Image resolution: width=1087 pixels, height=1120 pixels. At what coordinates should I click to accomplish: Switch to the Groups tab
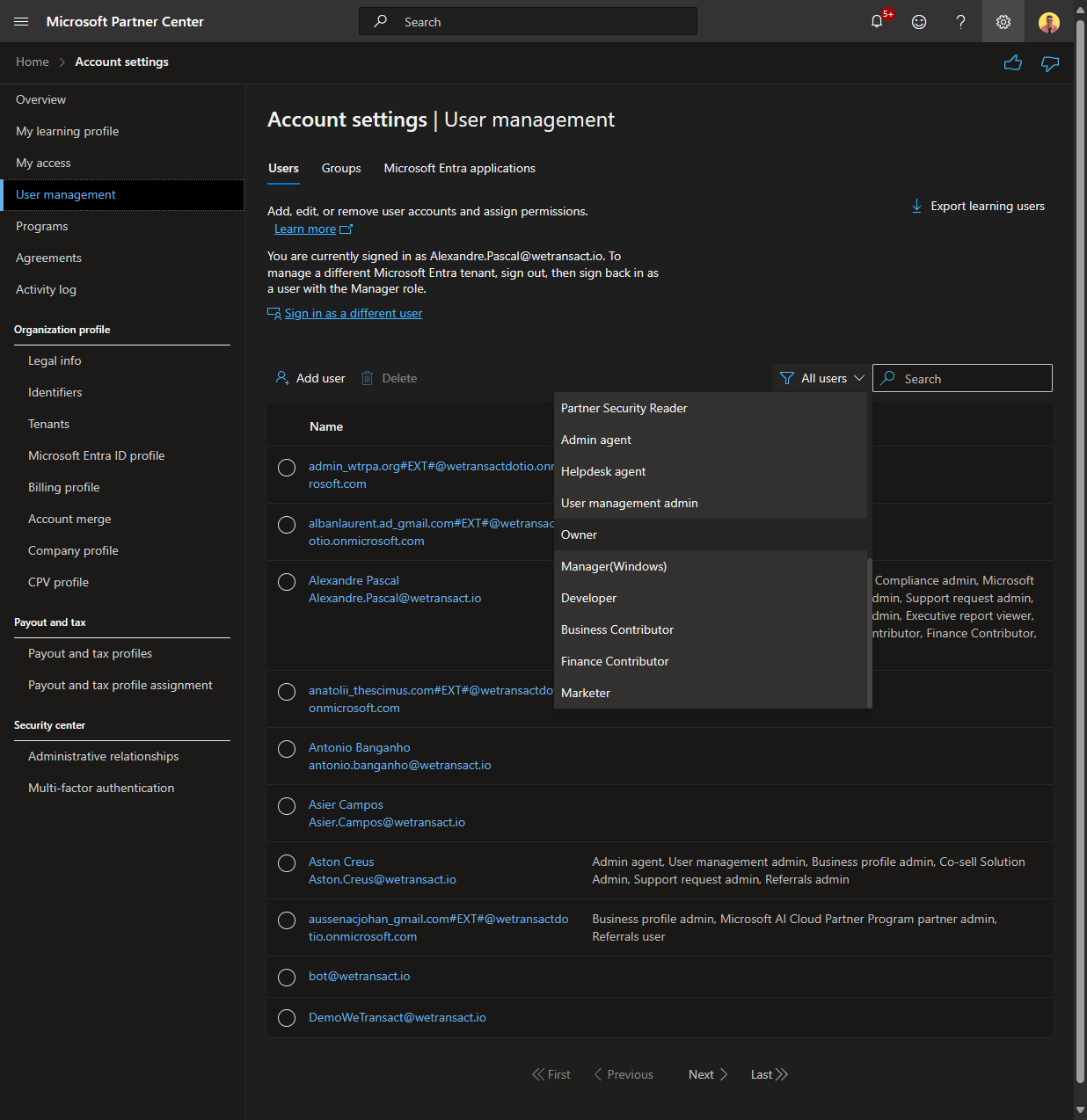pyautogui.click(x=341, y=168)
